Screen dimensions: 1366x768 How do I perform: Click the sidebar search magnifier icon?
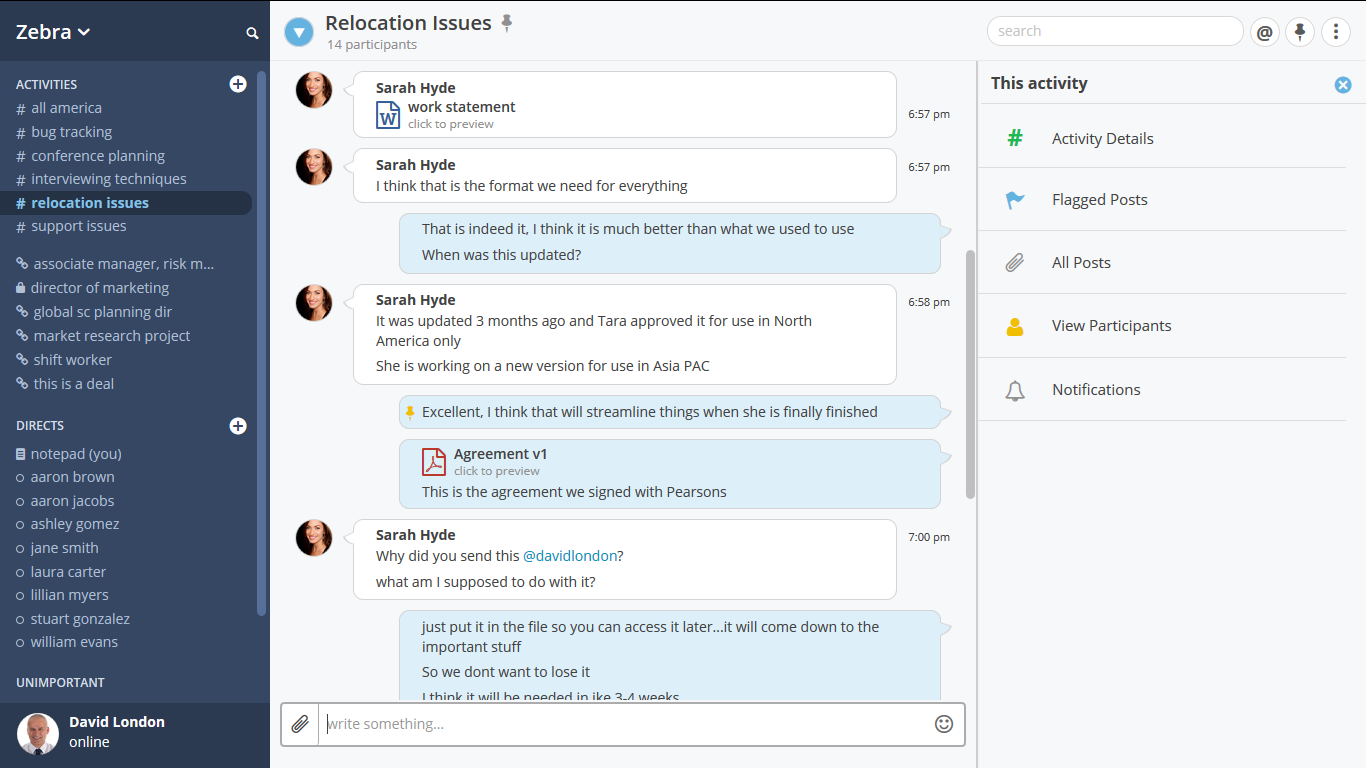click(x=252, y=33)
